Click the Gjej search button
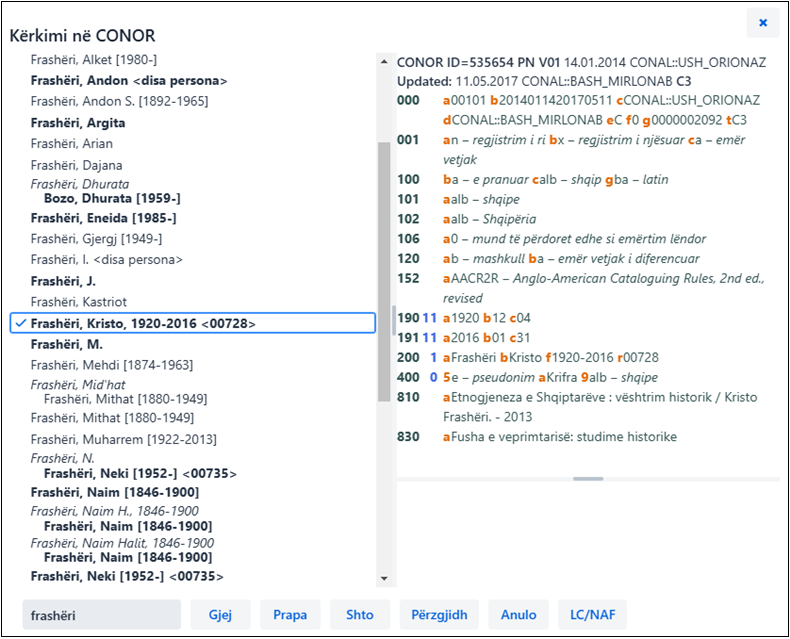The width and height of the screenshot is (790, 639). pyautogui.click(x=220, y=615)
